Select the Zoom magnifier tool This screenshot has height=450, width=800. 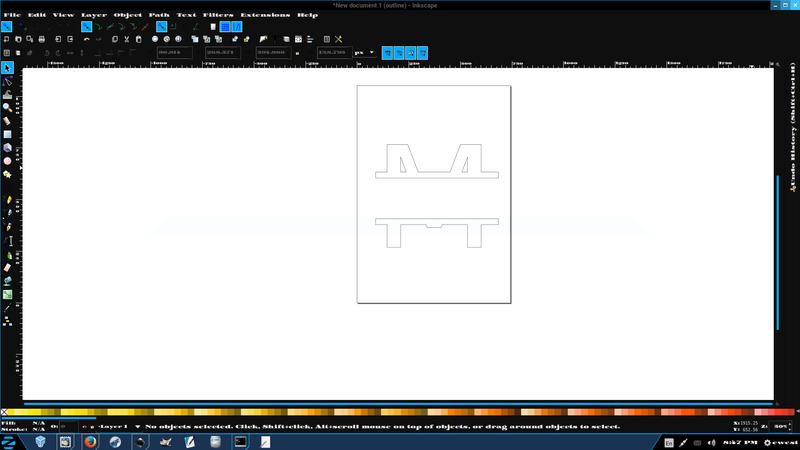7,107
